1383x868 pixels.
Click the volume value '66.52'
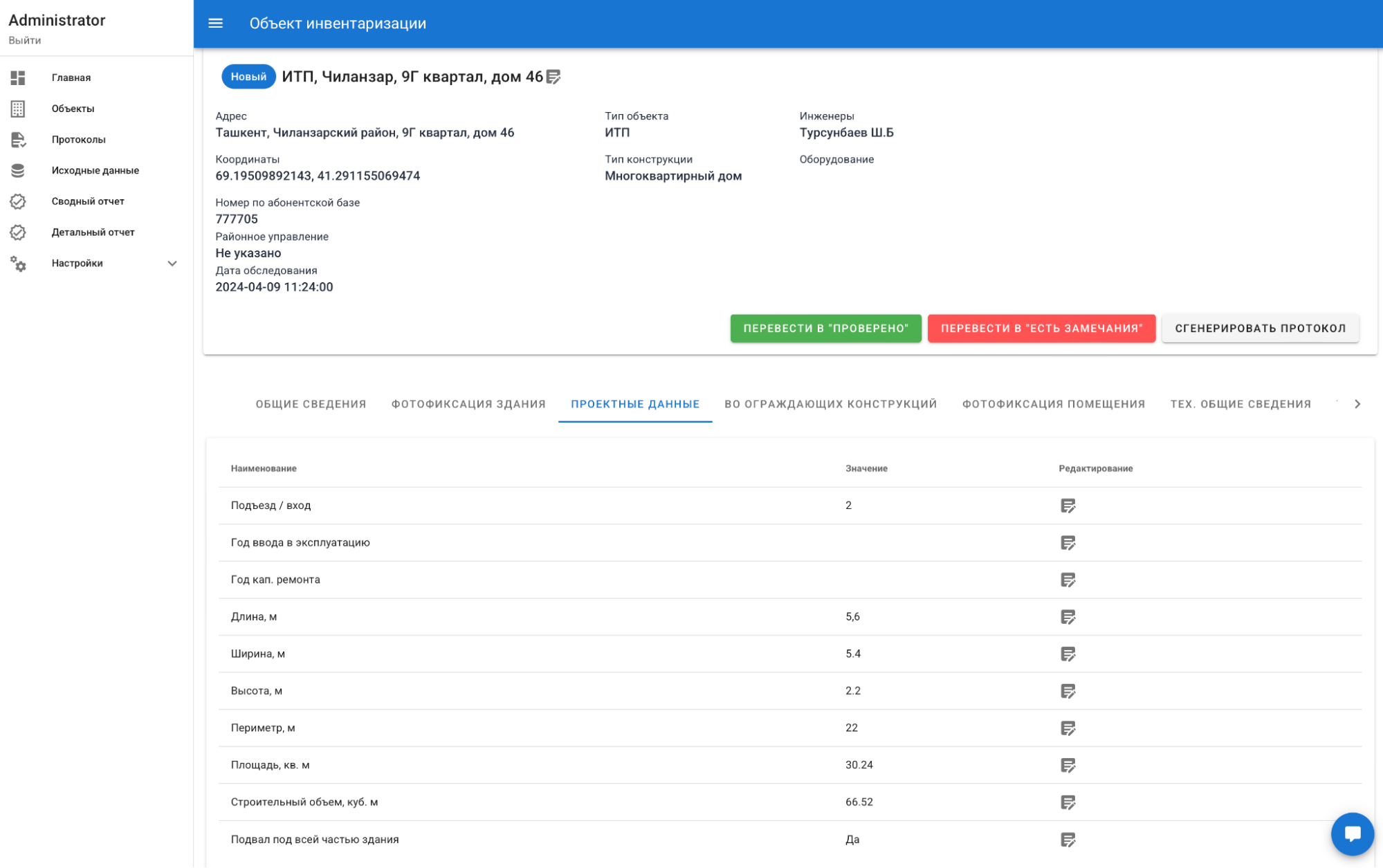click(x=859, y=802)
